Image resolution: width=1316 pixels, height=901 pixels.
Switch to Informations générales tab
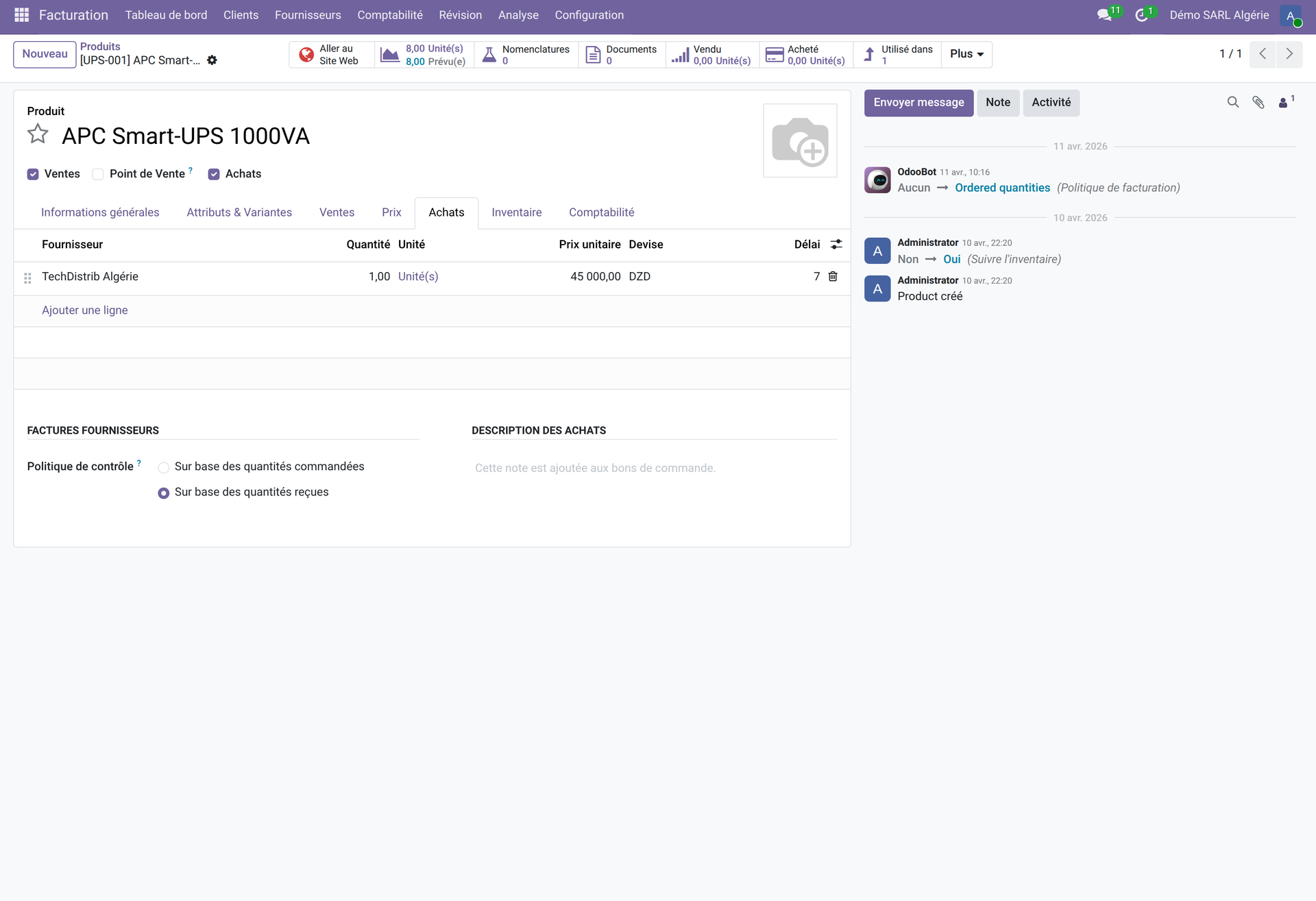point(100,213)
